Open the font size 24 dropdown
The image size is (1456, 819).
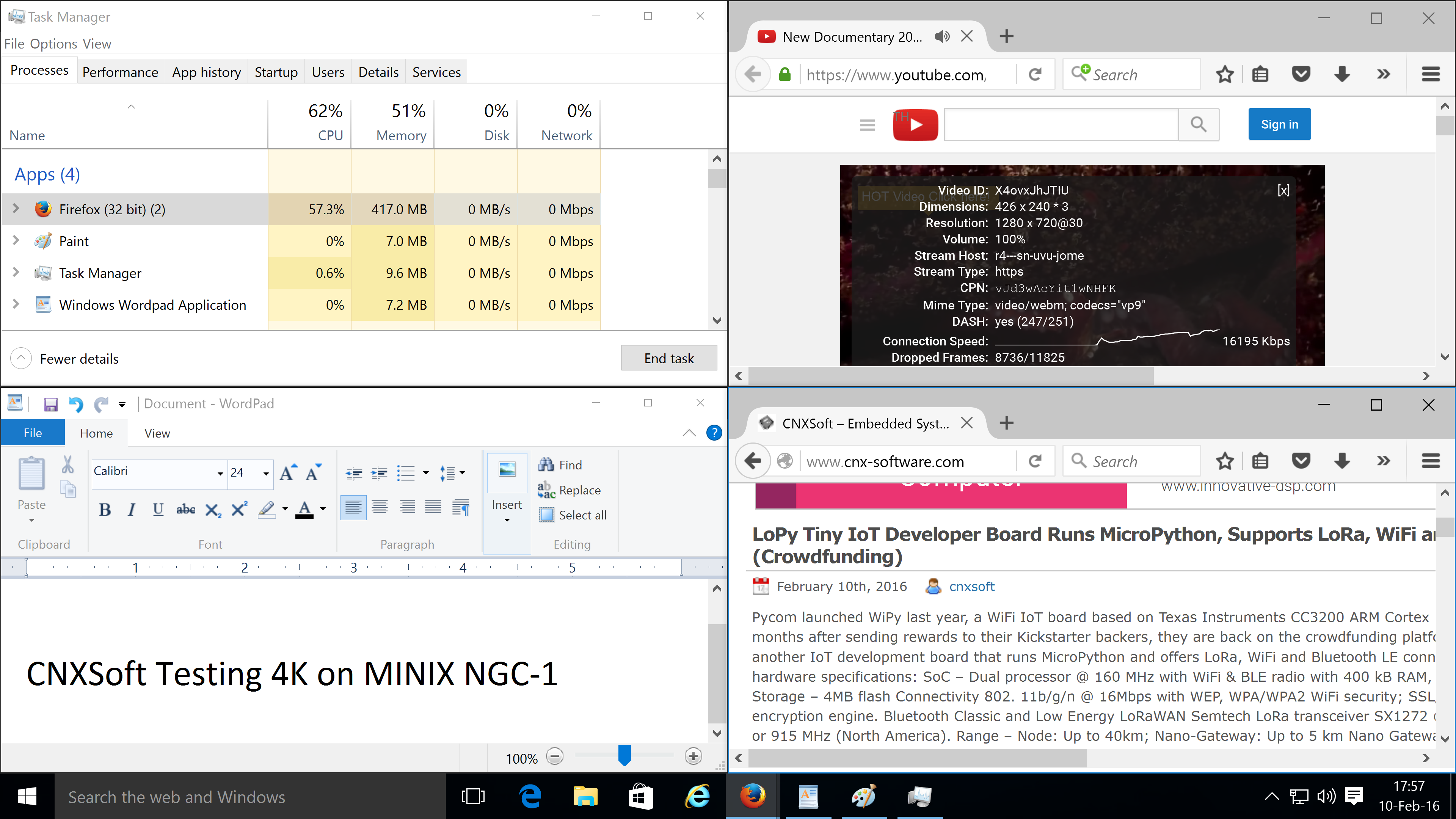266,473
